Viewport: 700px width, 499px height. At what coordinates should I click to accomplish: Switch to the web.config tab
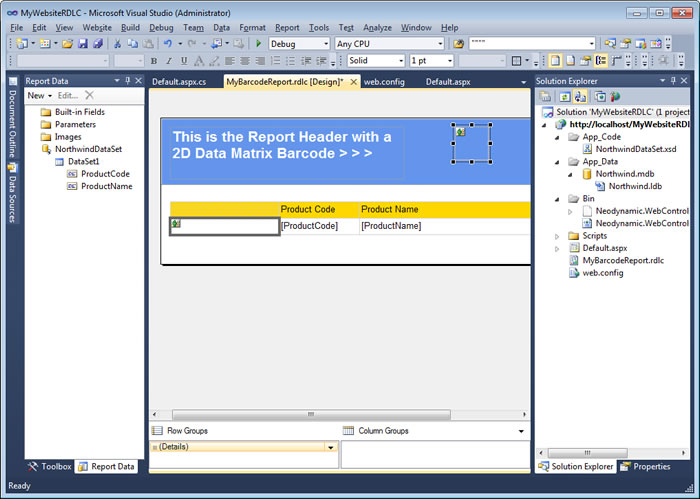pos(384,82)
